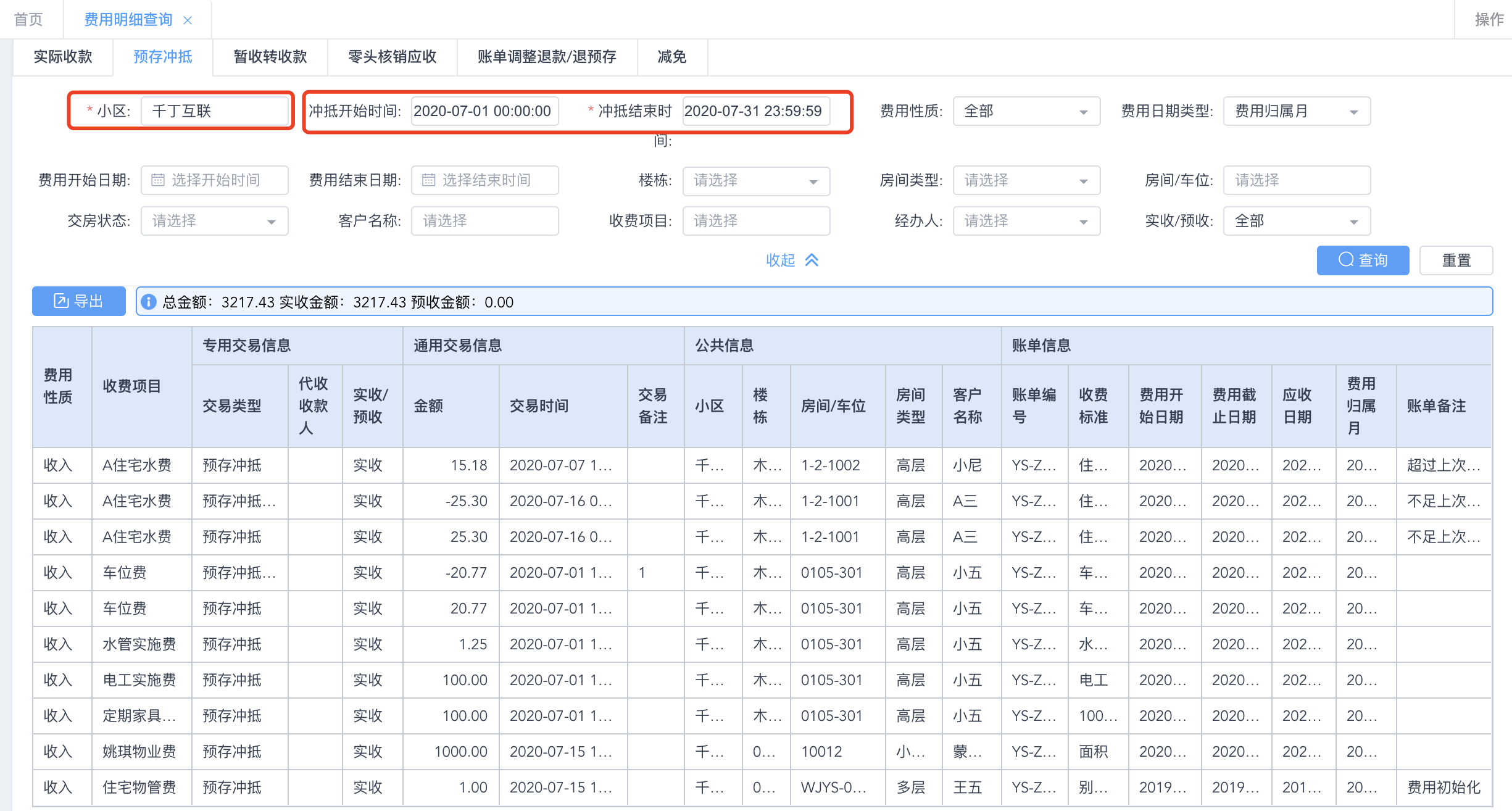The image size is (1512, 811).
Task: Open 账单调整退款/退预存 tab
Action: pyautogui.click(x=547, y=57)
